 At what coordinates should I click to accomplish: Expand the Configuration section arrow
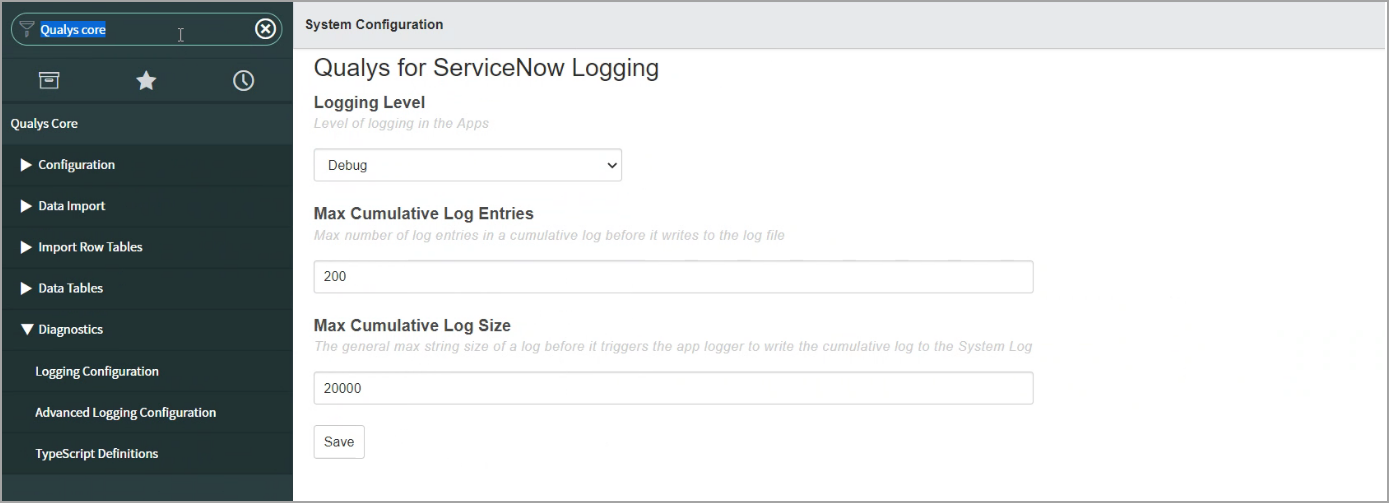click(x=27, y=165)
